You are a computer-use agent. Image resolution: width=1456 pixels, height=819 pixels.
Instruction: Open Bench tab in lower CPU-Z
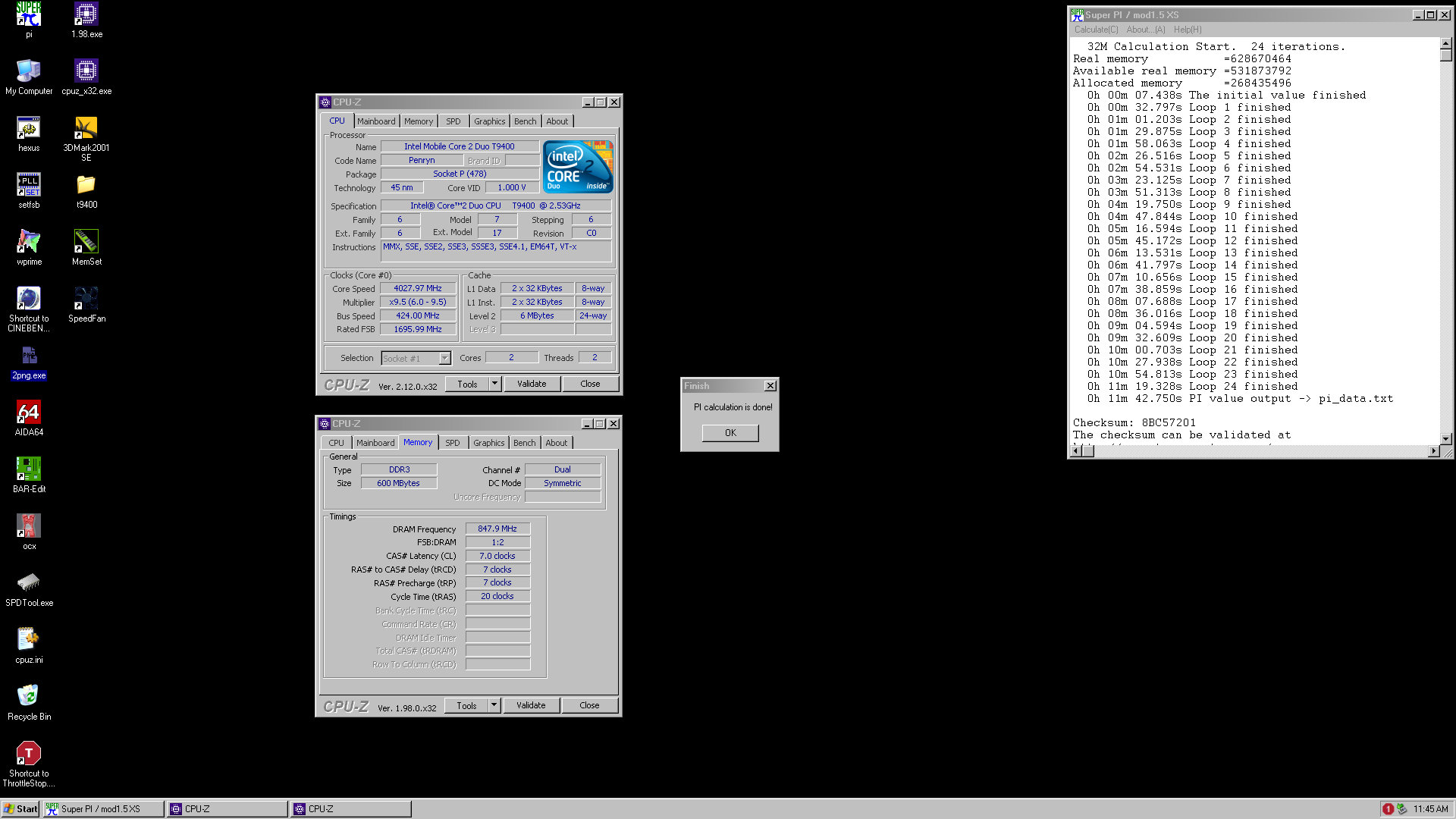(524, 443)
